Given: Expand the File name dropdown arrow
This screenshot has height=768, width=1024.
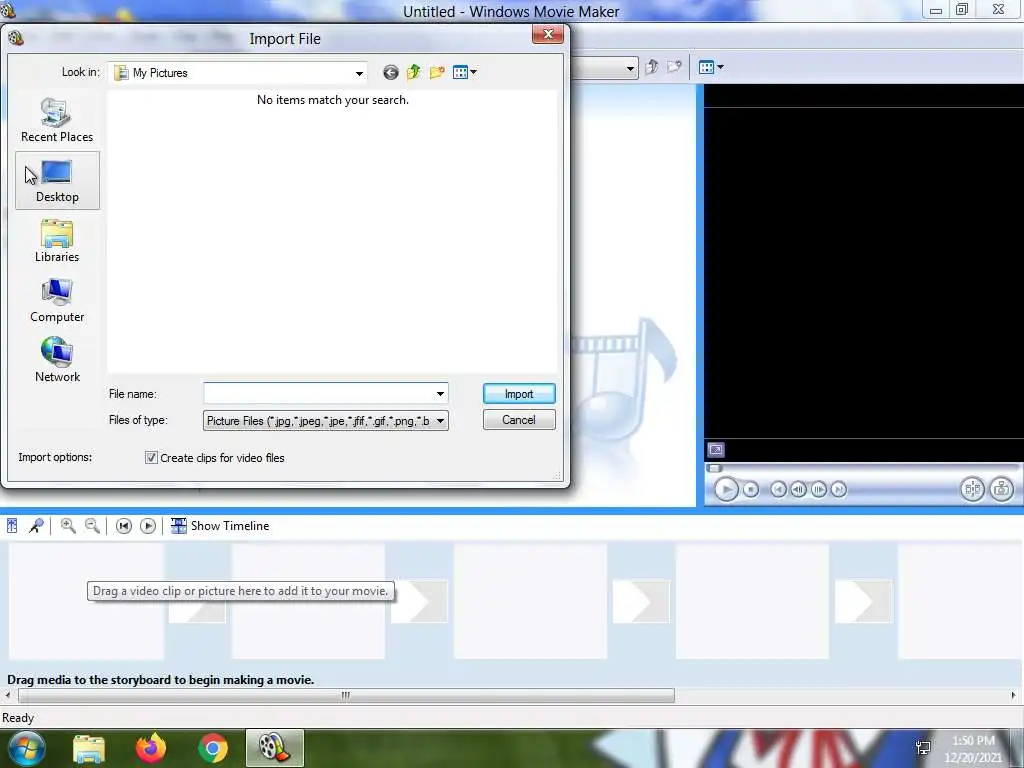Looking at the screenshot, I should click(x=440, y=394).
